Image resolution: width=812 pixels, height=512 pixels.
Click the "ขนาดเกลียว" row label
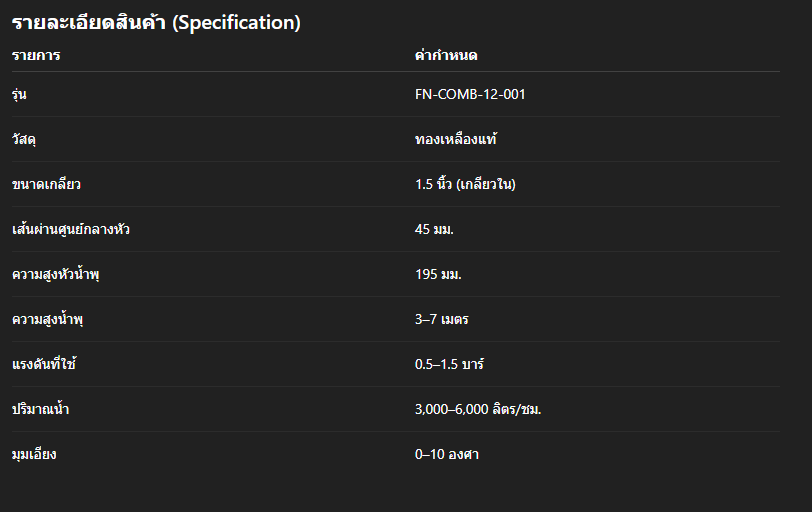pyautogui.click(x=46, y=185)
